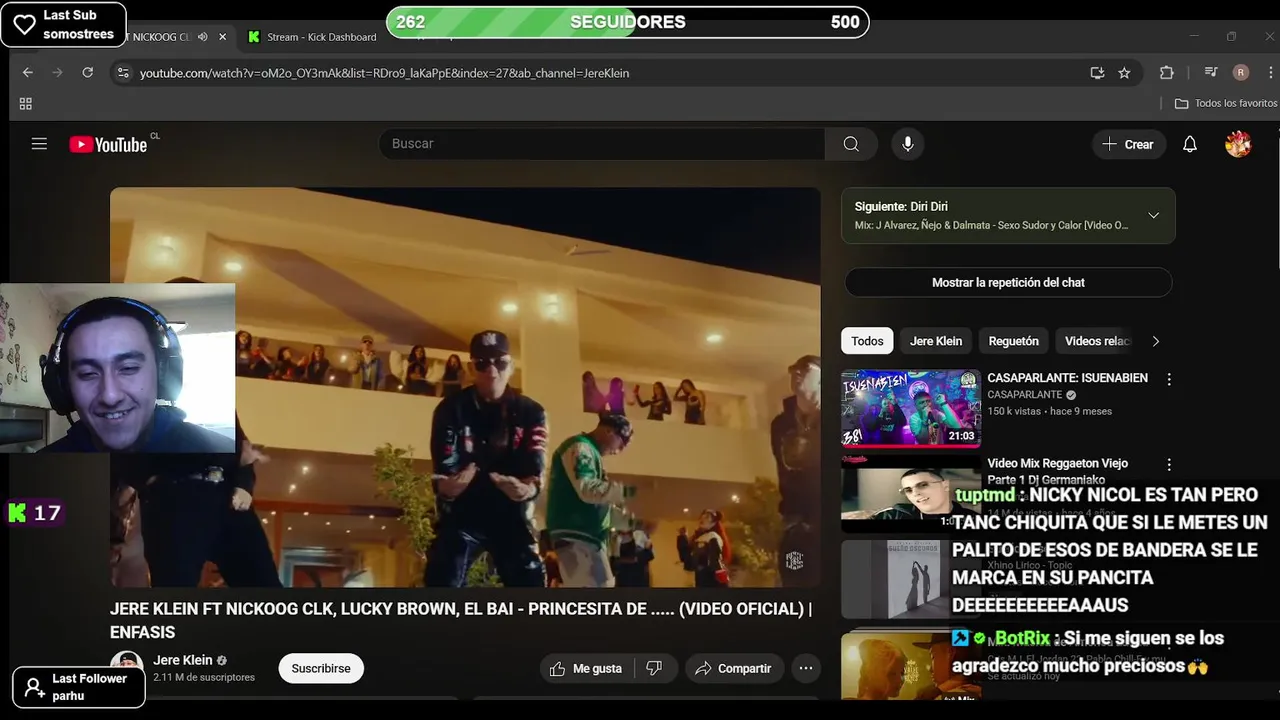Select the Reguetón filter chip
Screen dimensions: 1280x720
tap(1014, 341)
